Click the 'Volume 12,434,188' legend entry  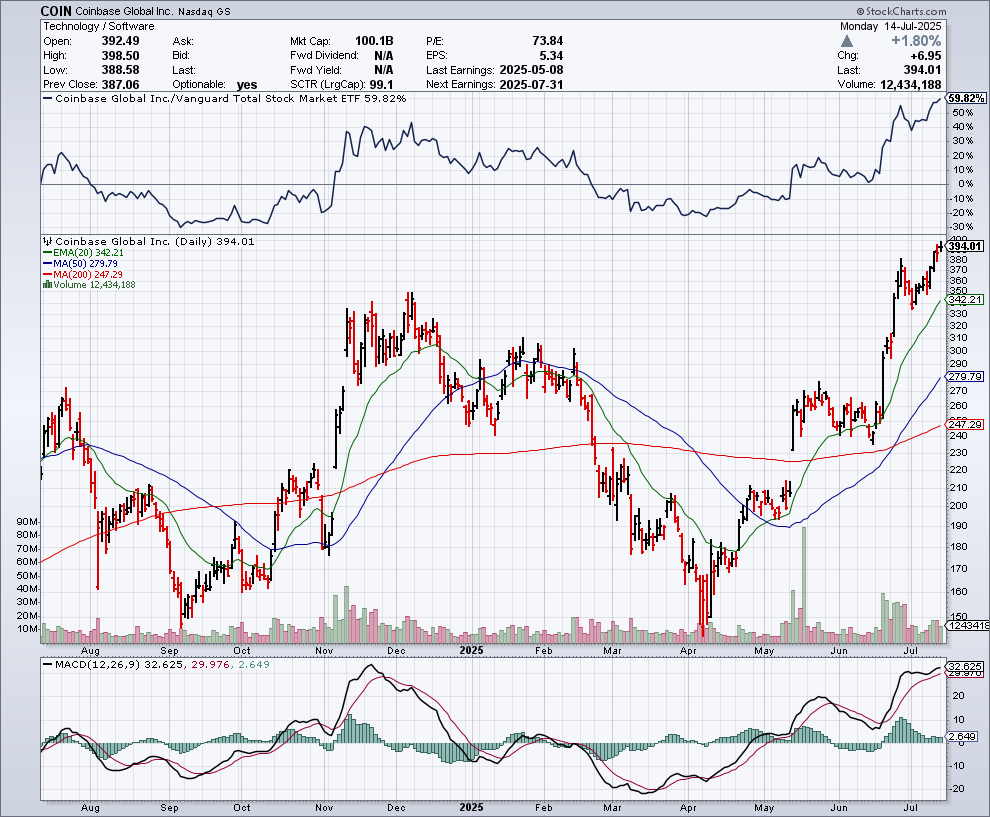(94, 285)
